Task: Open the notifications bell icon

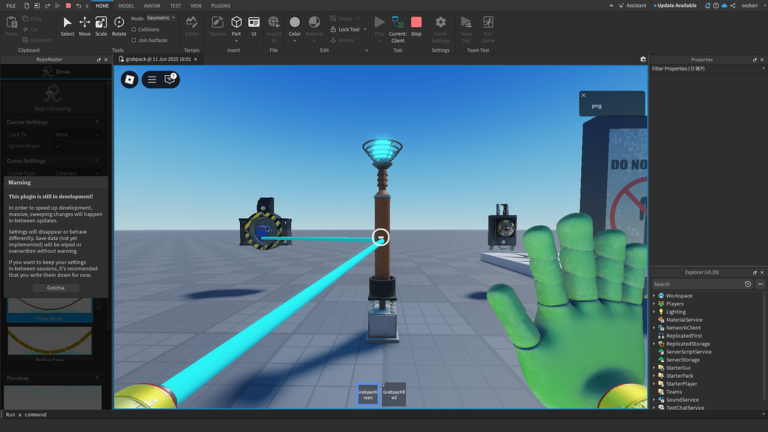Action: (x=707, y=5)
